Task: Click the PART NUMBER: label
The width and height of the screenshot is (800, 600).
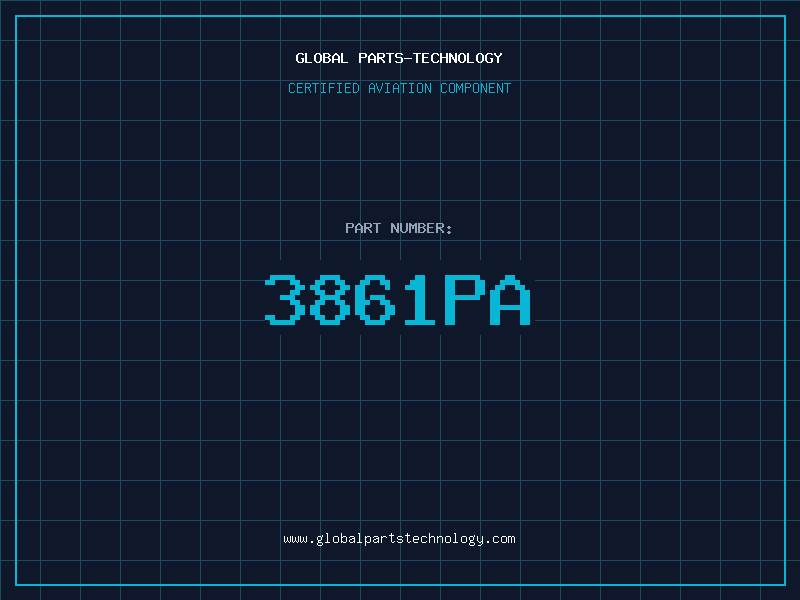Action: [x=399, y=228]
